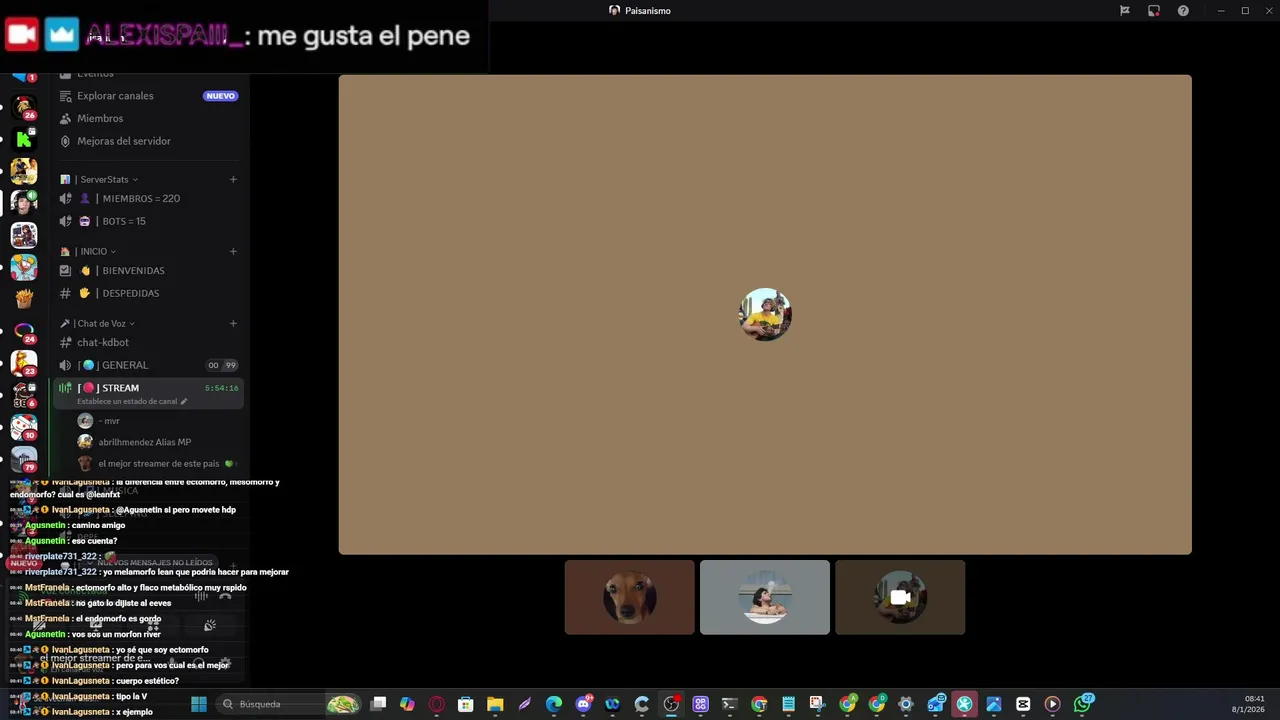
Task: Open the french fries server icon
Action: coord(24,299)
